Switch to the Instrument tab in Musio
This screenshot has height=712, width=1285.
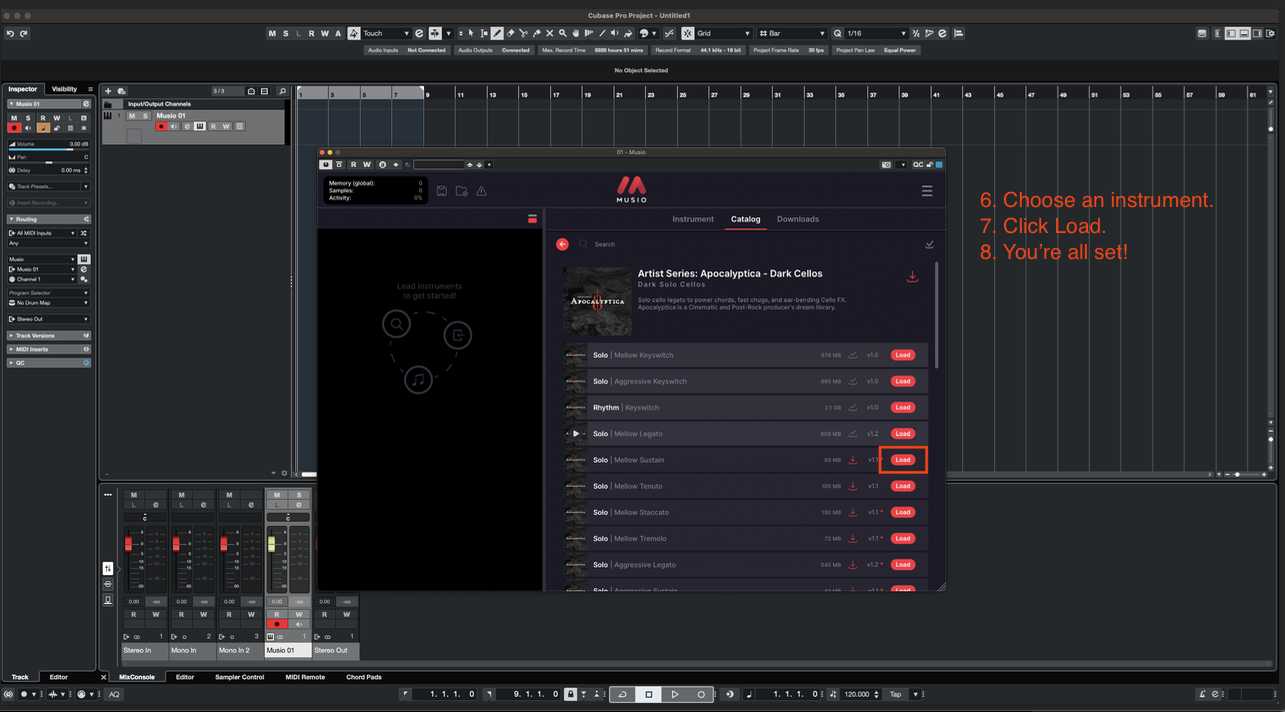693,219
